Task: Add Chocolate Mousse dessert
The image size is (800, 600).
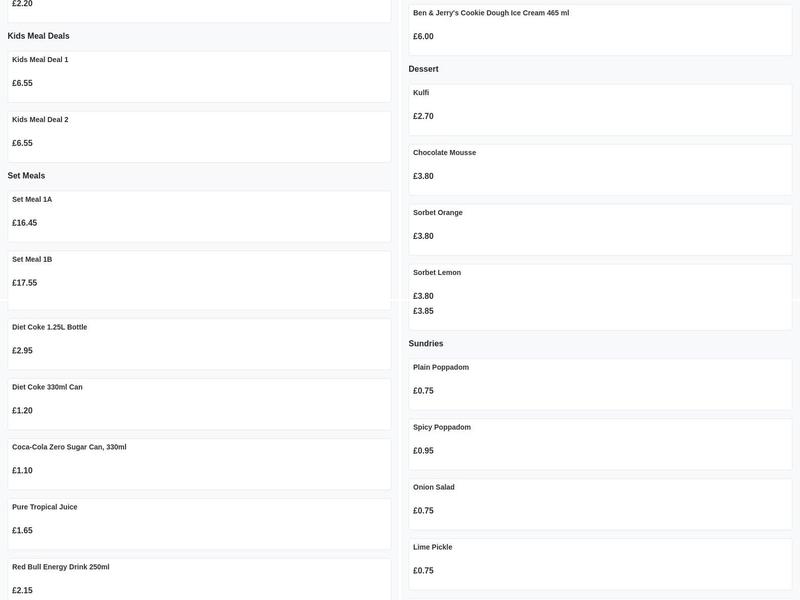Action: tap(600, 169)
